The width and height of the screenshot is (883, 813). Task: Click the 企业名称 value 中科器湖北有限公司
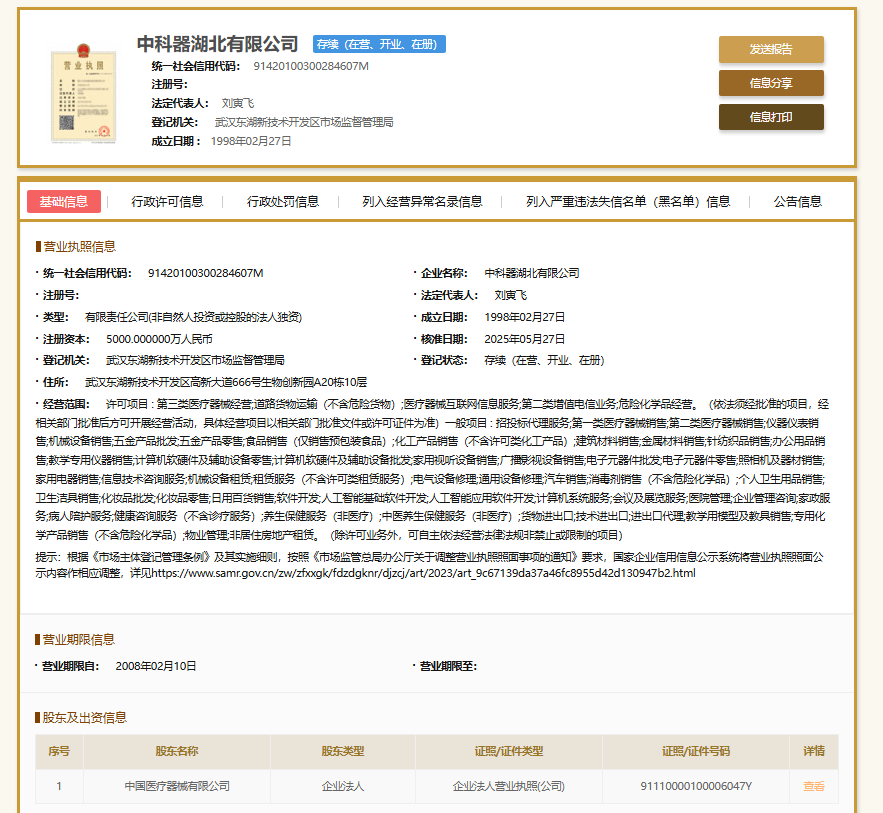click(x=532, y=273)
